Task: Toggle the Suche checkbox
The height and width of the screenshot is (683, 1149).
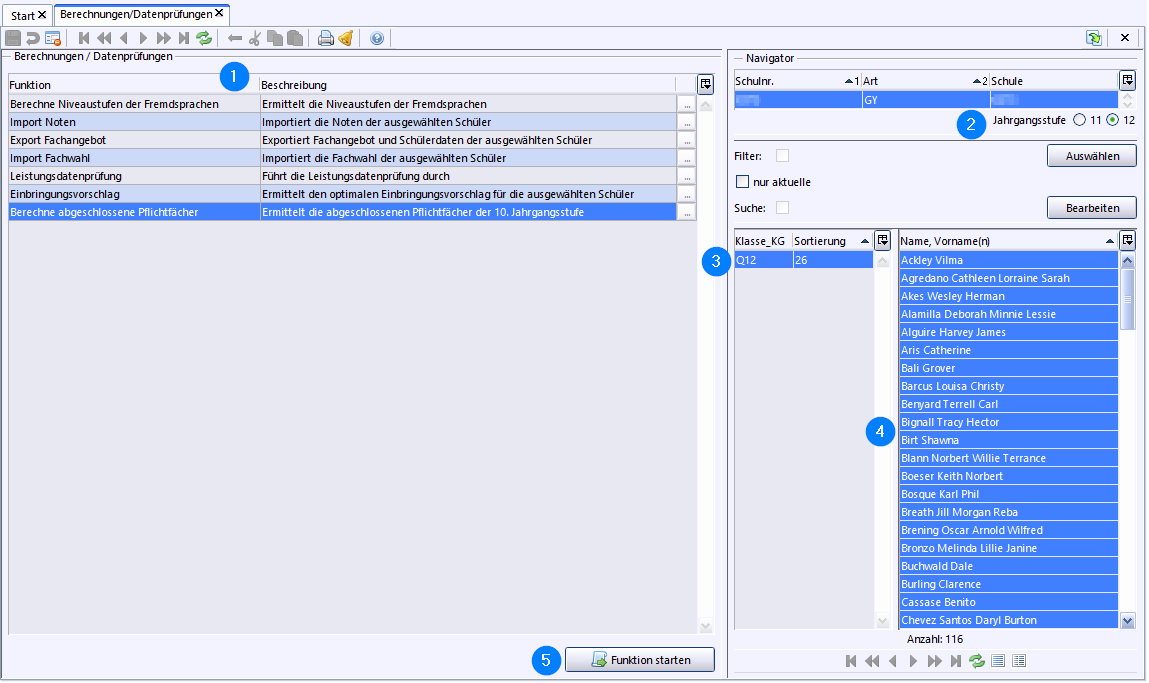Action: pos(783,207)
